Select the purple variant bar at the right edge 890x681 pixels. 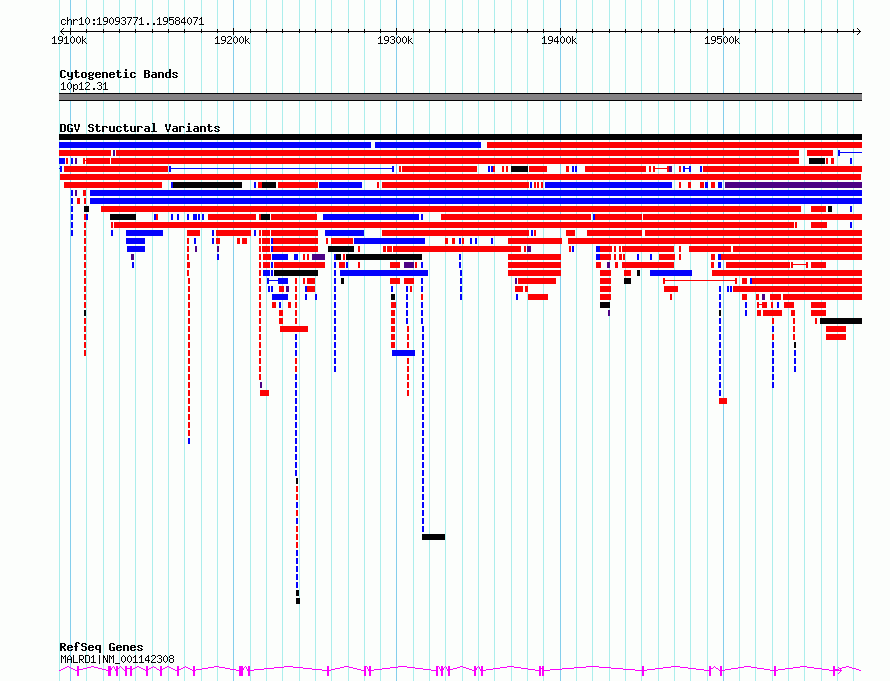[794, 185]
